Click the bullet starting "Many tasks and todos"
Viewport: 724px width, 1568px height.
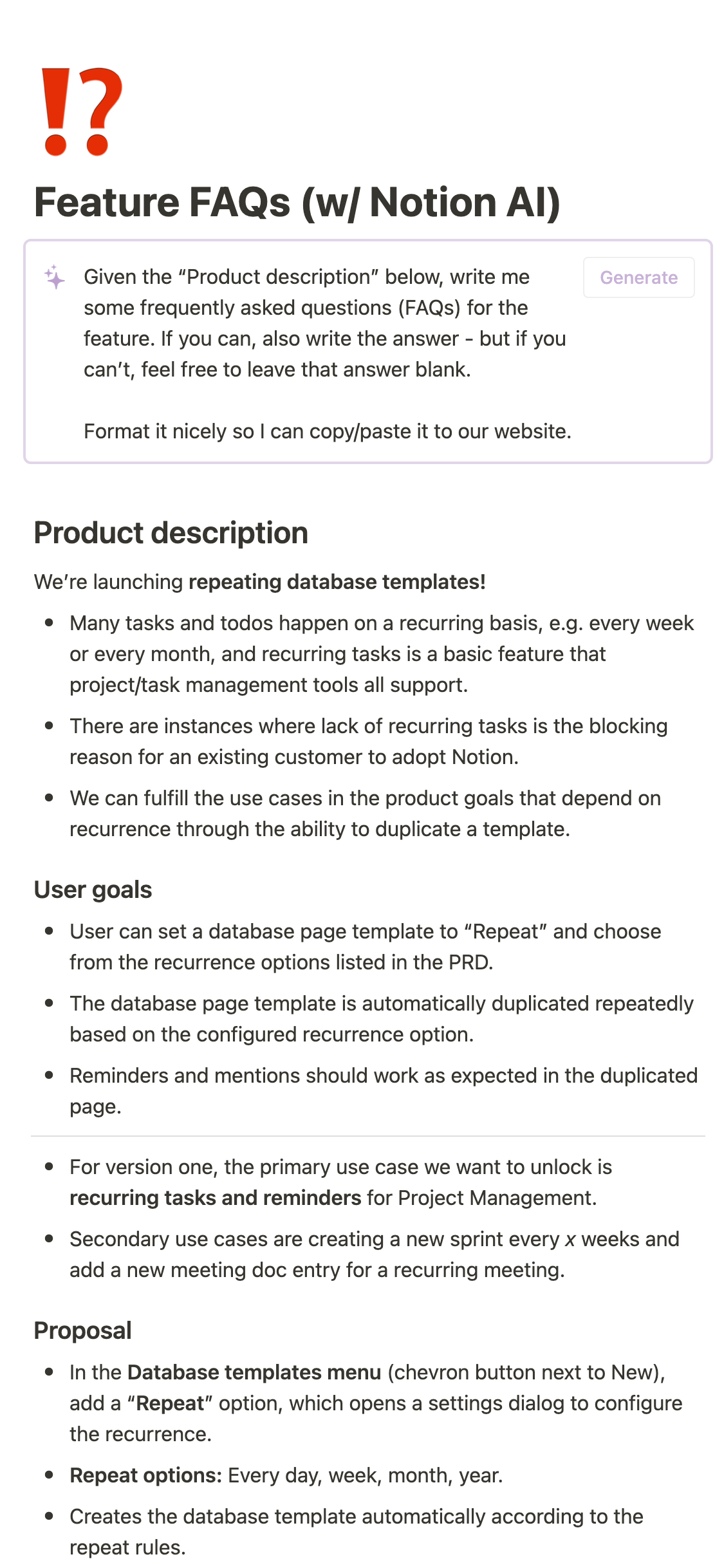[x=381, y=654]
